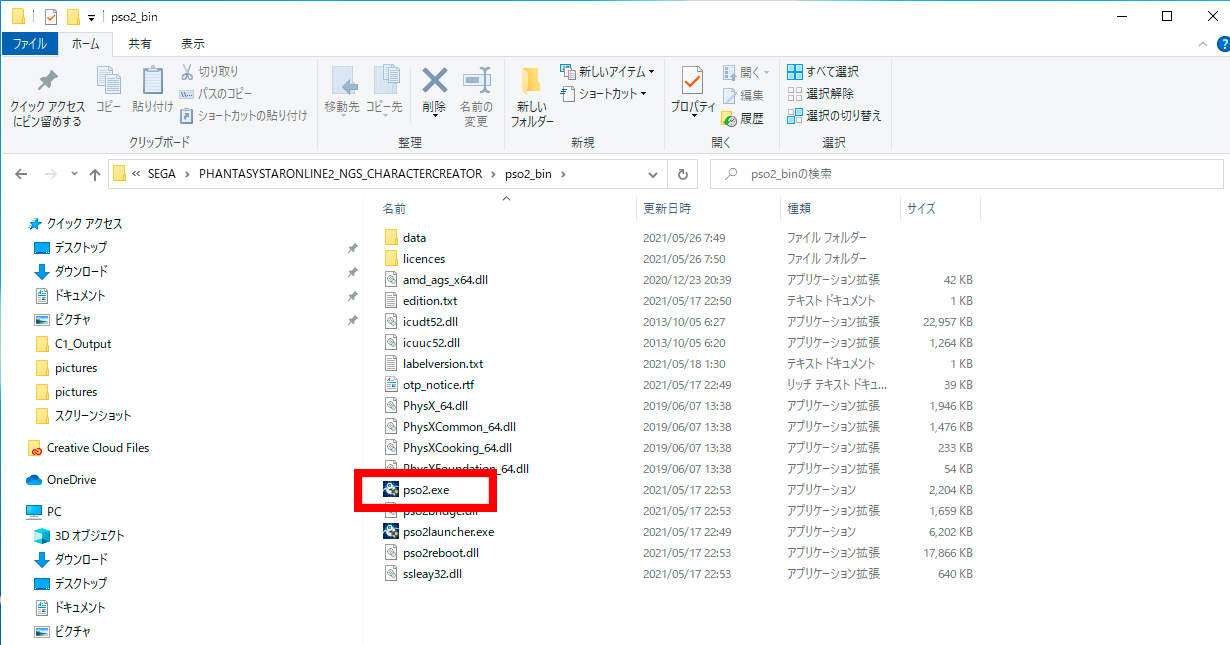Click 選択解除 to clear the selection
The image size is (1230, 645).
[821, 94]
